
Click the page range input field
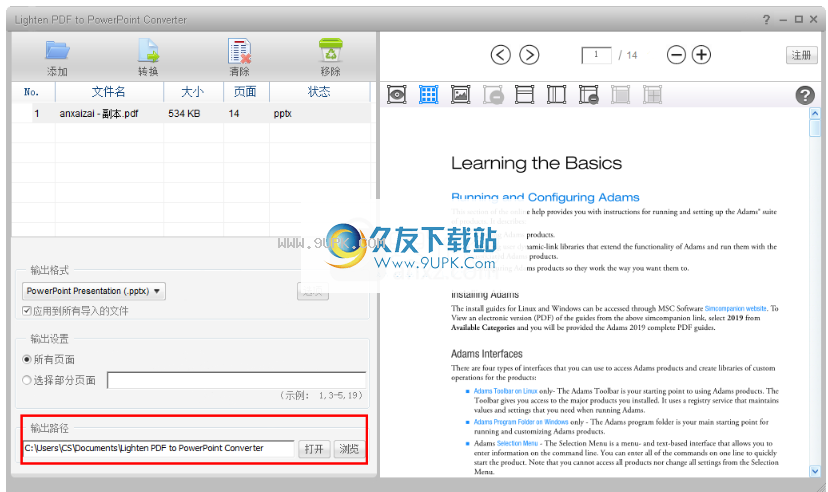point(237,380)
